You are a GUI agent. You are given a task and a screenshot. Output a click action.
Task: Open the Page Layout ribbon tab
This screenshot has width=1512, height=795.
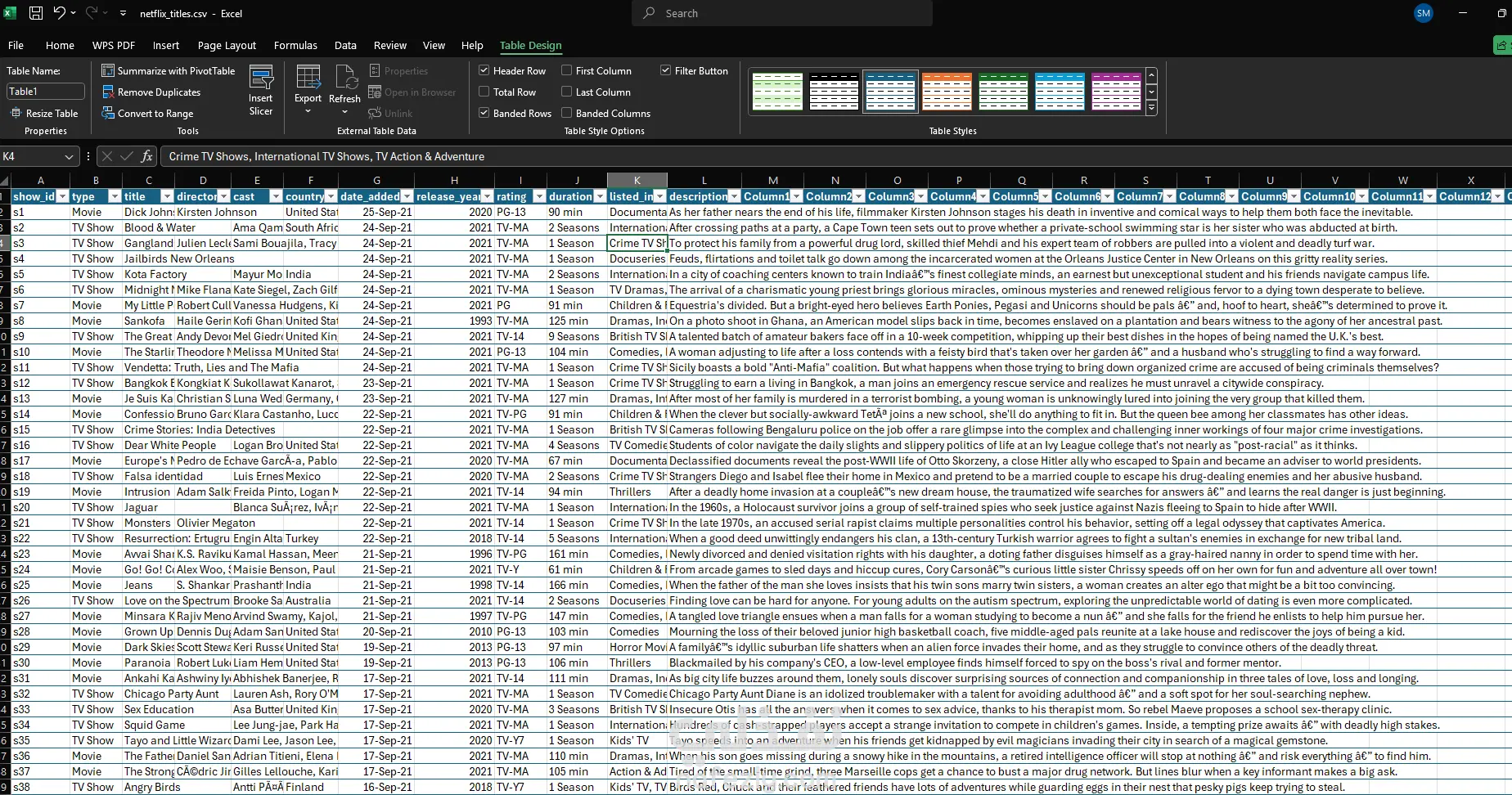coord(227,46)
